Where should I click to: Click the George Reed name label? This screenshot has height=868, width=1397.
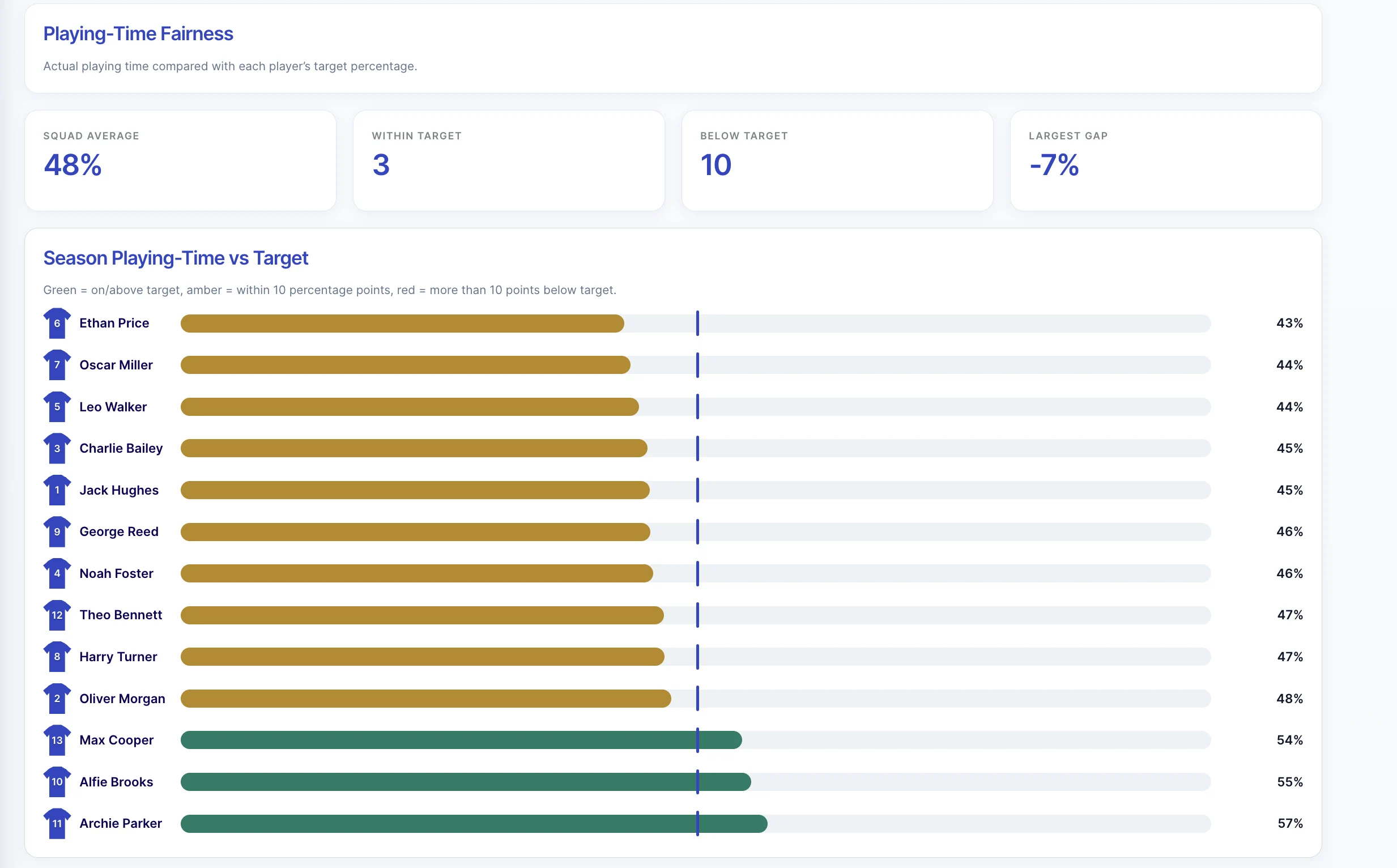pyautogui.click(x=119, y=531)
